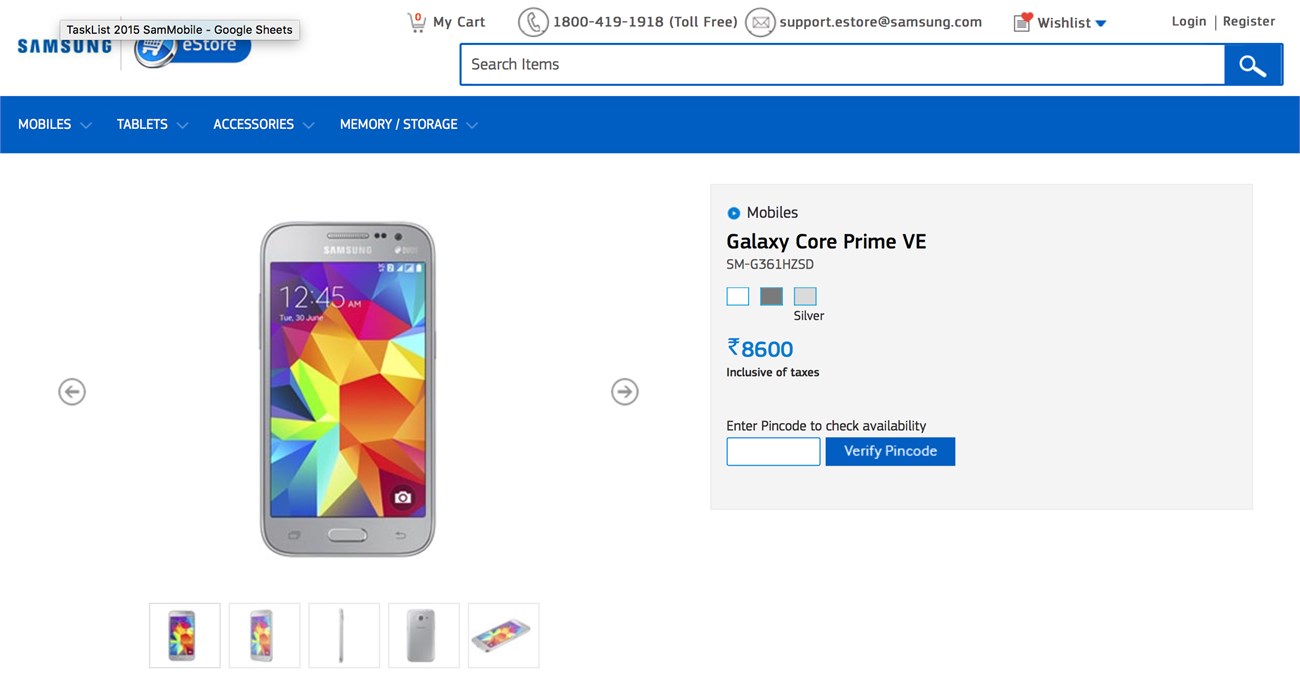This screenshot has height=680, width=1300.
Task: Select the dark gray color option
Action: pos(770,296)
